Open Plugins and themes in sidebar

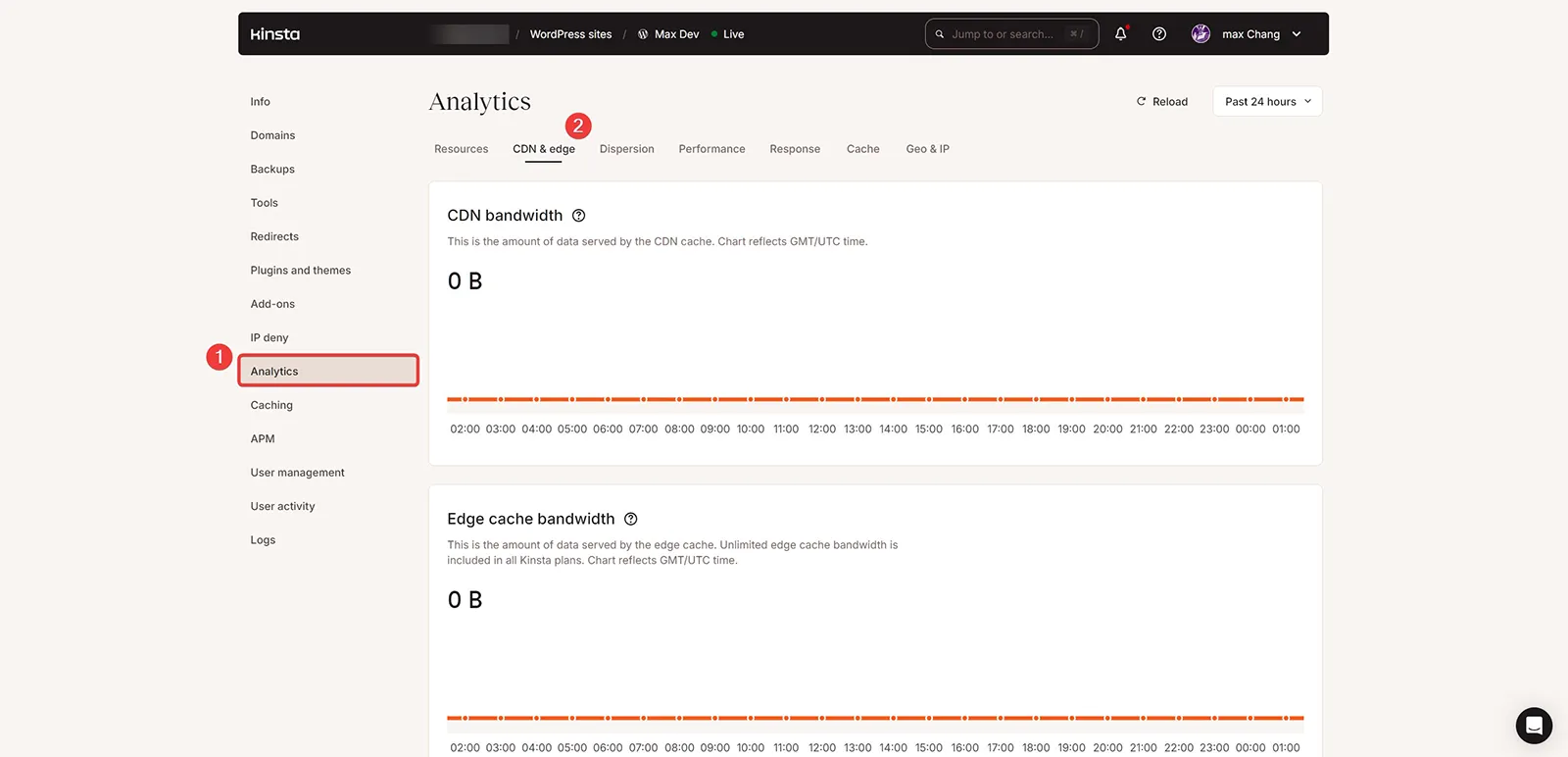click(x=300, y=271)
